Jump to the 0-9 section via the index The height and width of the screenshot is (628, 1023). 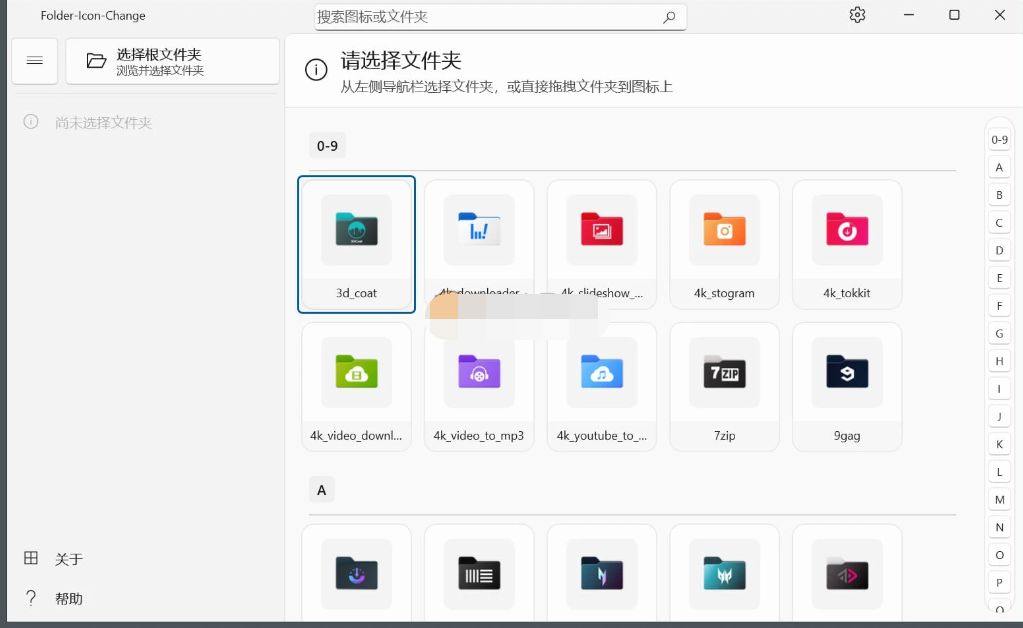tap(998, 139)
